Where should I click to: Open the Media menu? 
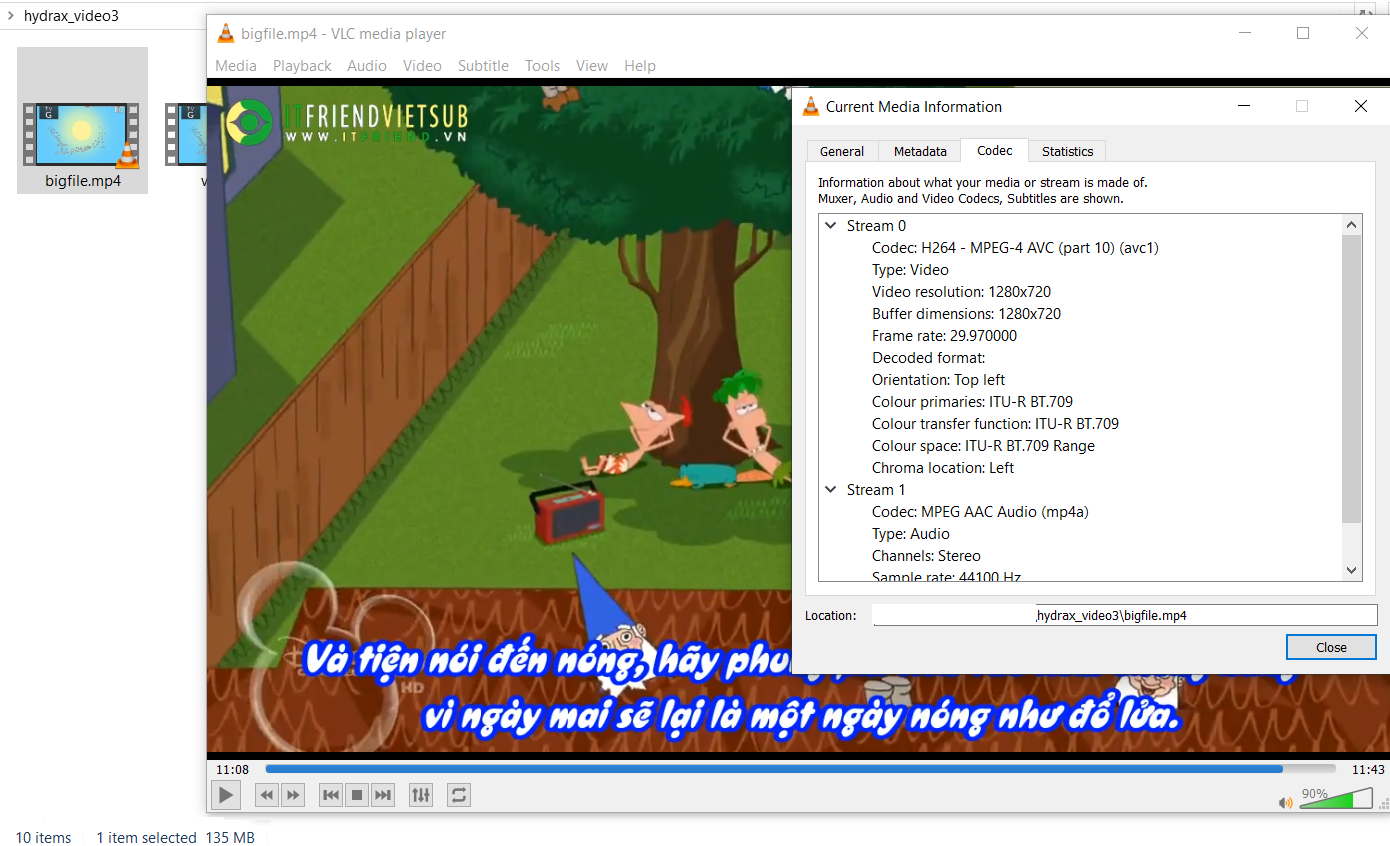236,66
